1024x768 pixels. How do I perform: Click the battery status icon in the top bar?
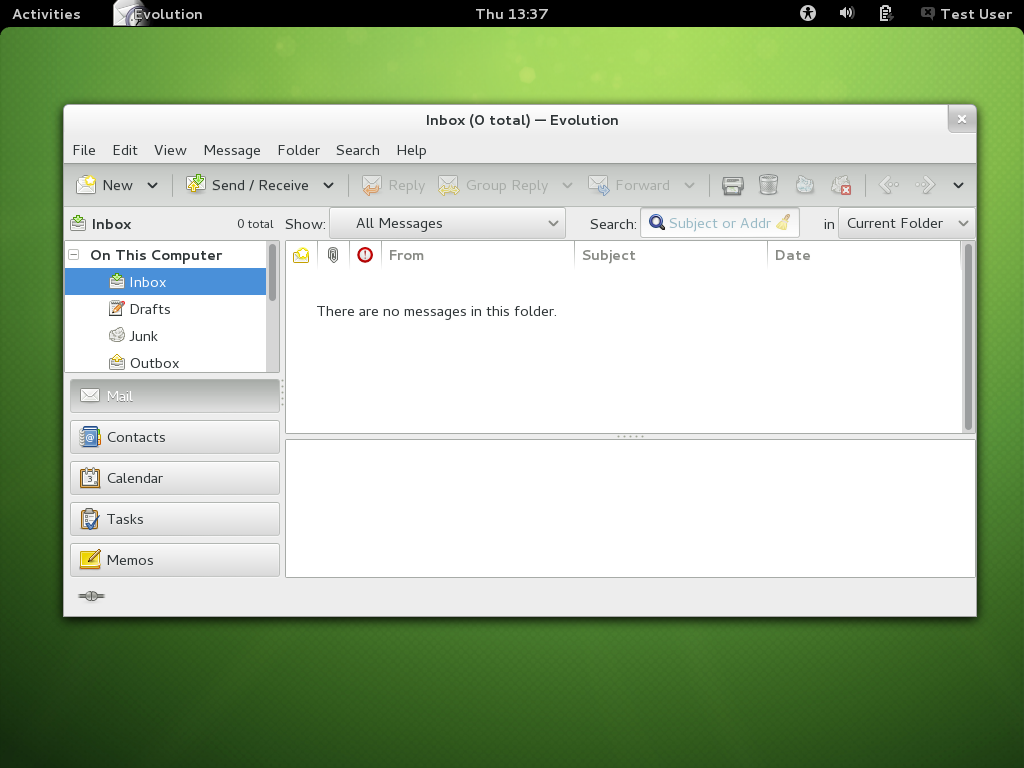point(886,13)
